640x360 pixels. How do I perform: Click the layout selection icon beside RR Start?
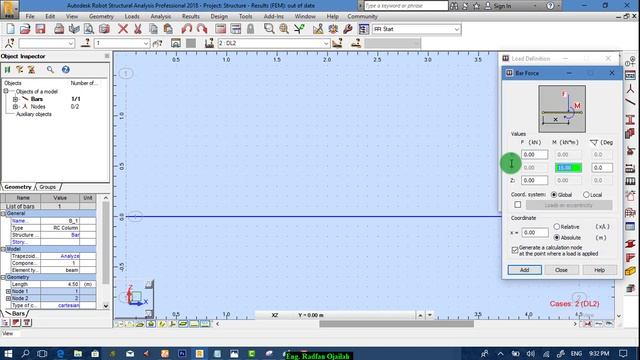click(x=364, y=29)
